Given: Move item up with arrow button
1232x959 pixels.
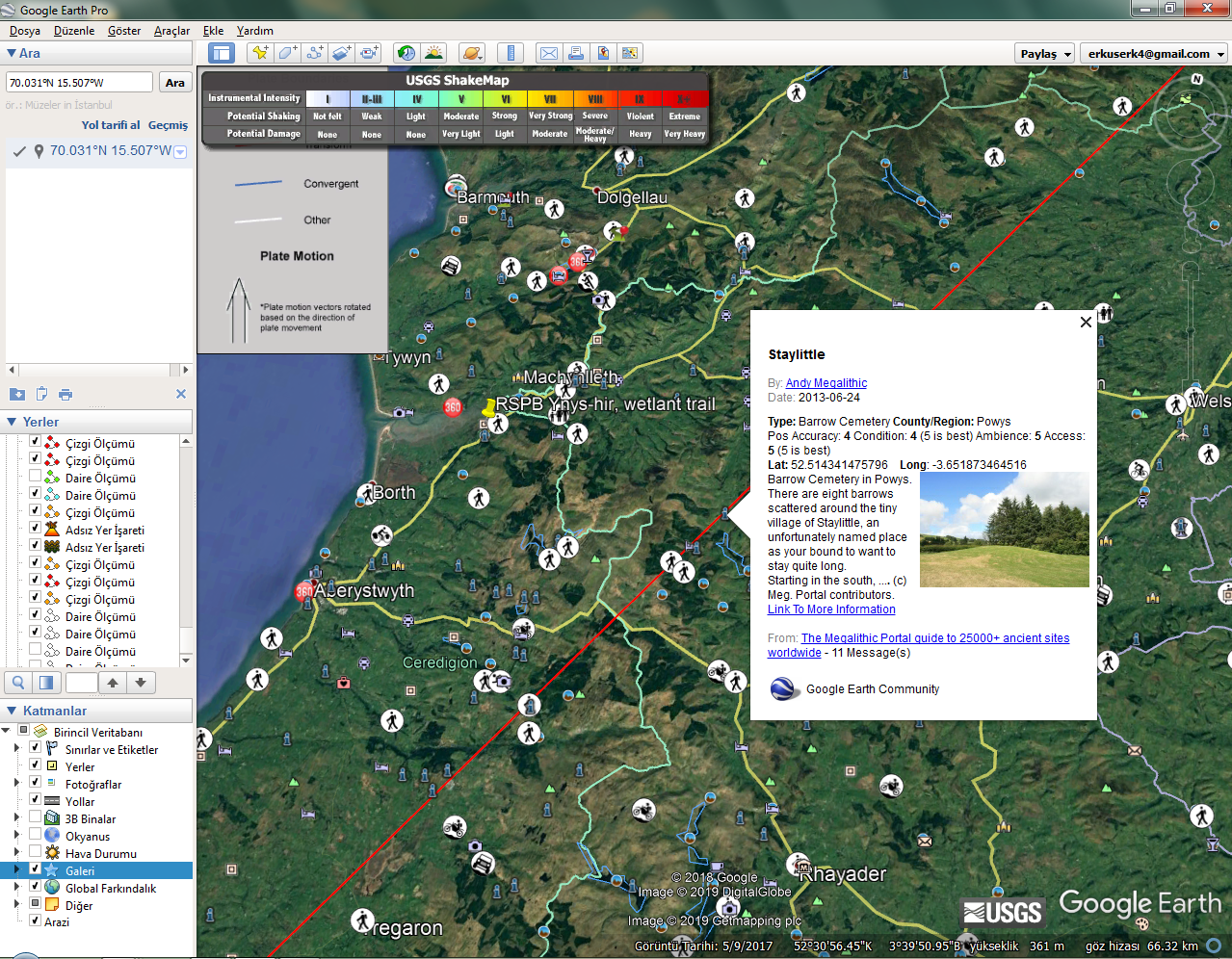Looking at the screenshot, I should [113, 683].
